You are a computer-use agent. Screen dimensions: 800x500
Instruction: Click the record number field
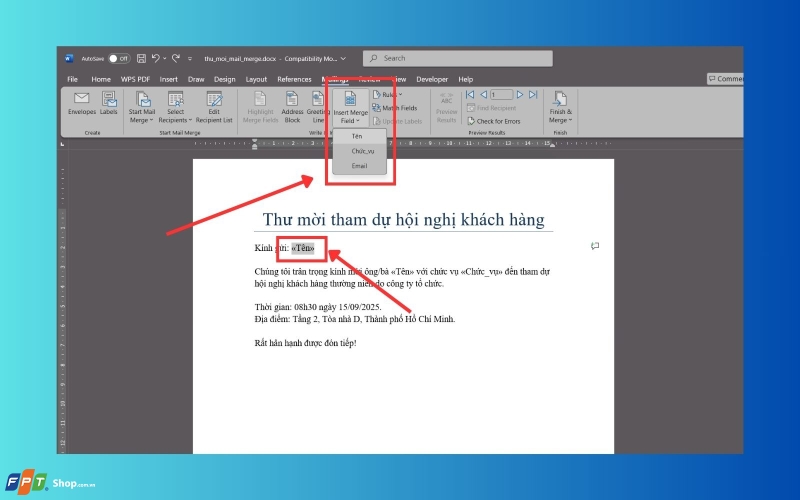[502, 94]
